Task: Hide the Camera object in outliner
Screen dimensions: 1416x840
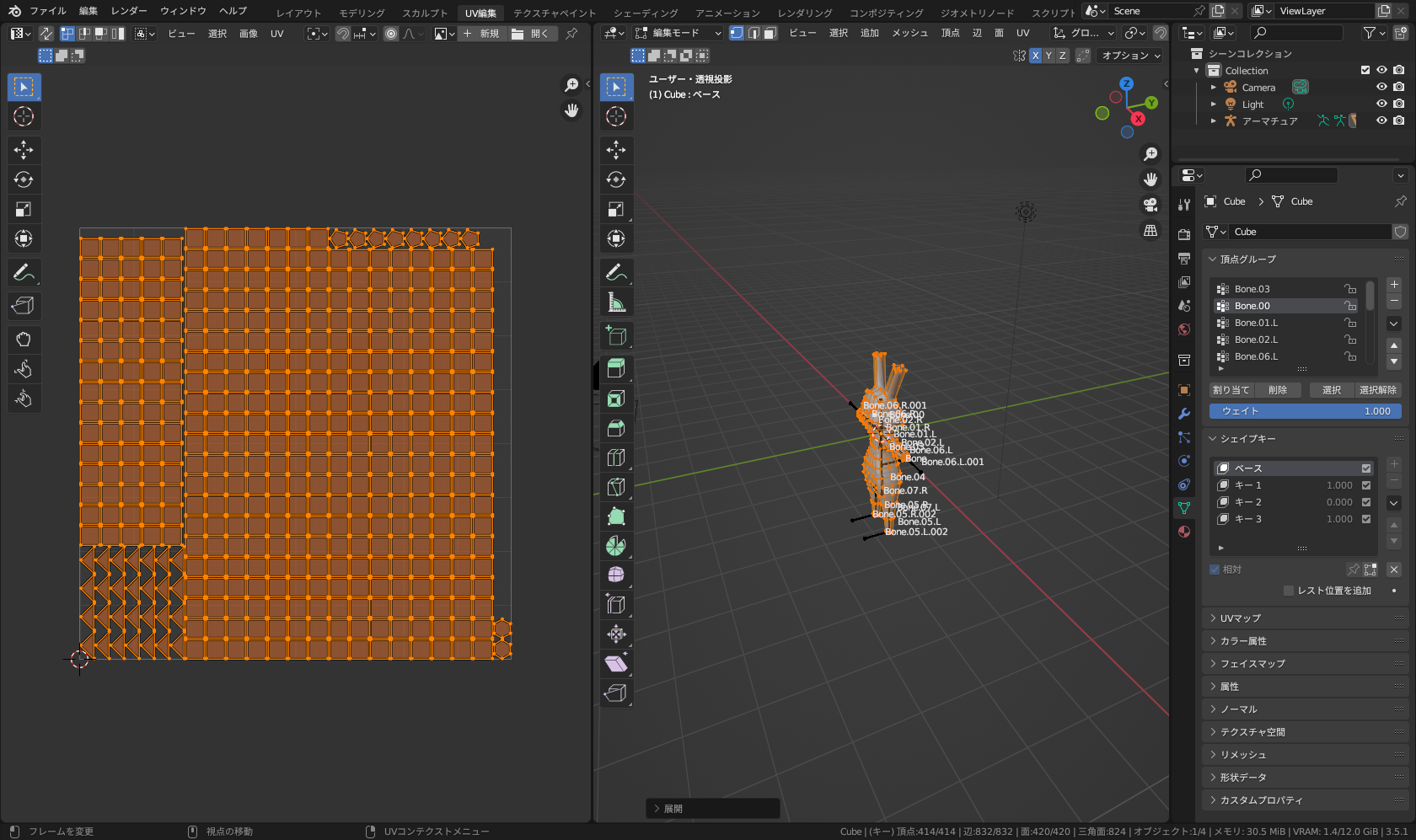Action: pos(1381,87)
